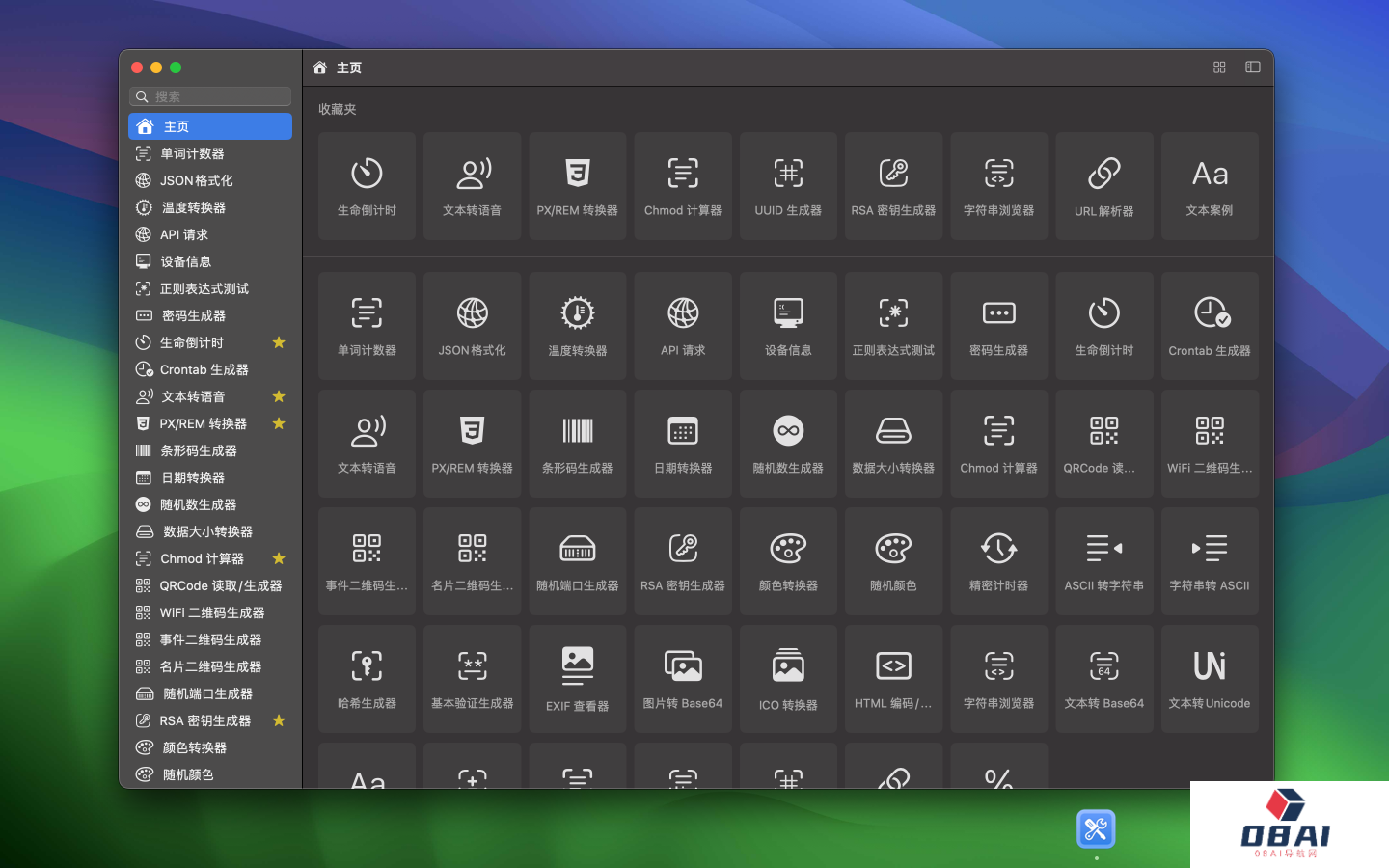Launch the WiFi 二维码生… tile in the grid
The image size is (1389, 868).
click(x=1210, y=444)
